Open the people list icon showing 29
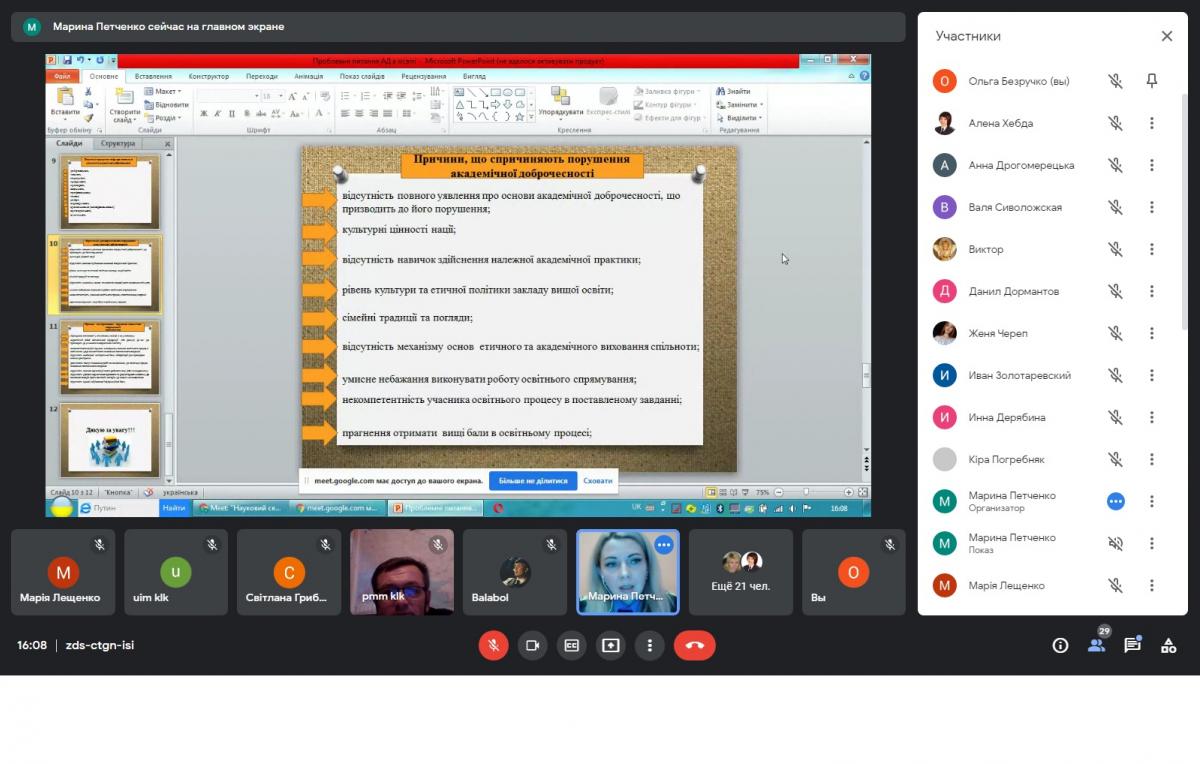 pyautogui.click(x=1096, y=645)
